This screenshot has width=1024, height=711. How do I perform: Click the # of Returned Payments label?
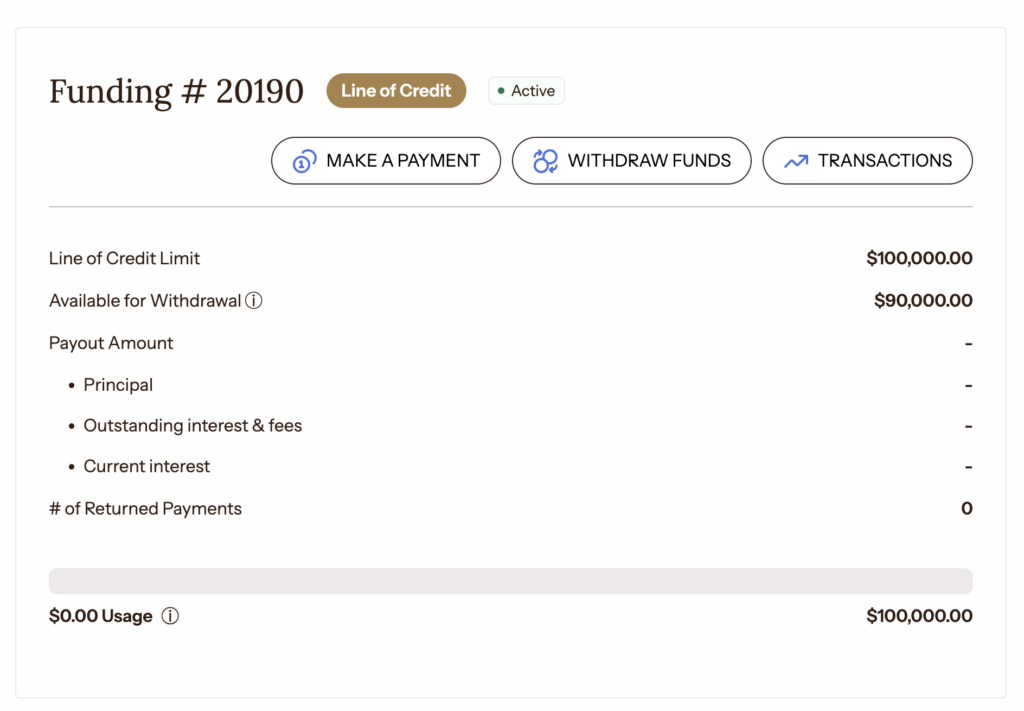click(145, 508)
